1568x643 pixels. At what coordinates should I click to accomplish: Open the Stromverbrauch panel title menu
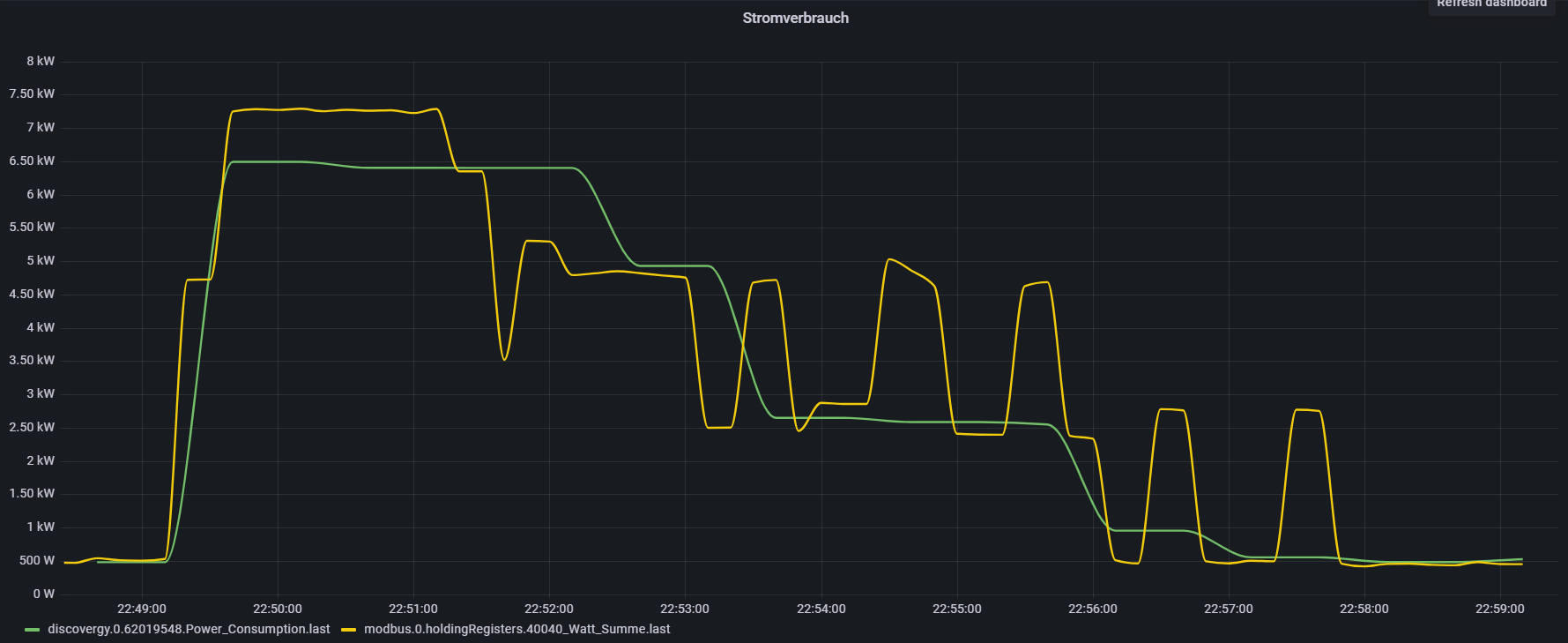(x=795, y=18)
